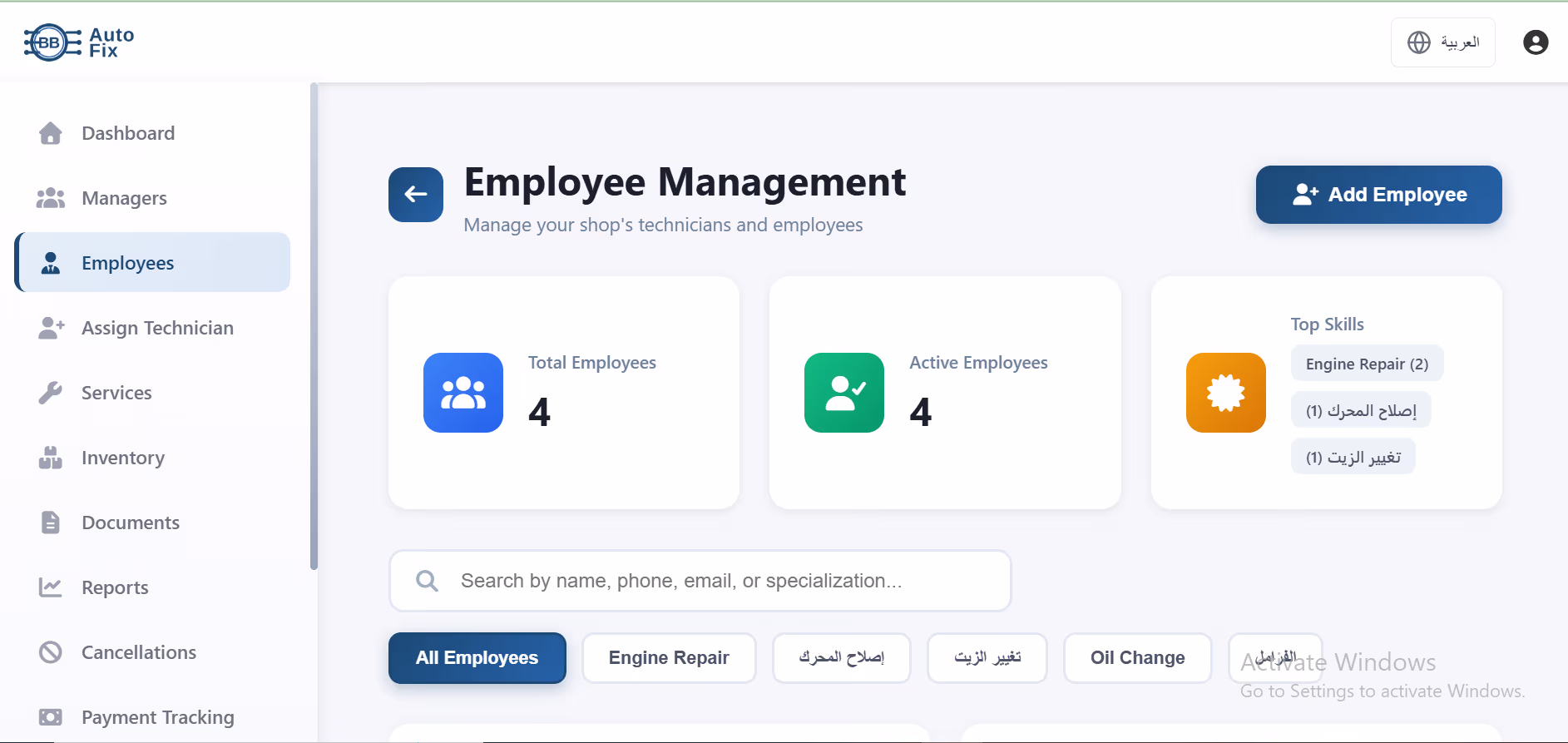This screenshot has height=743, width=1568.
Task: Click the Total Employees count 4
Action: tap(539, 412)
